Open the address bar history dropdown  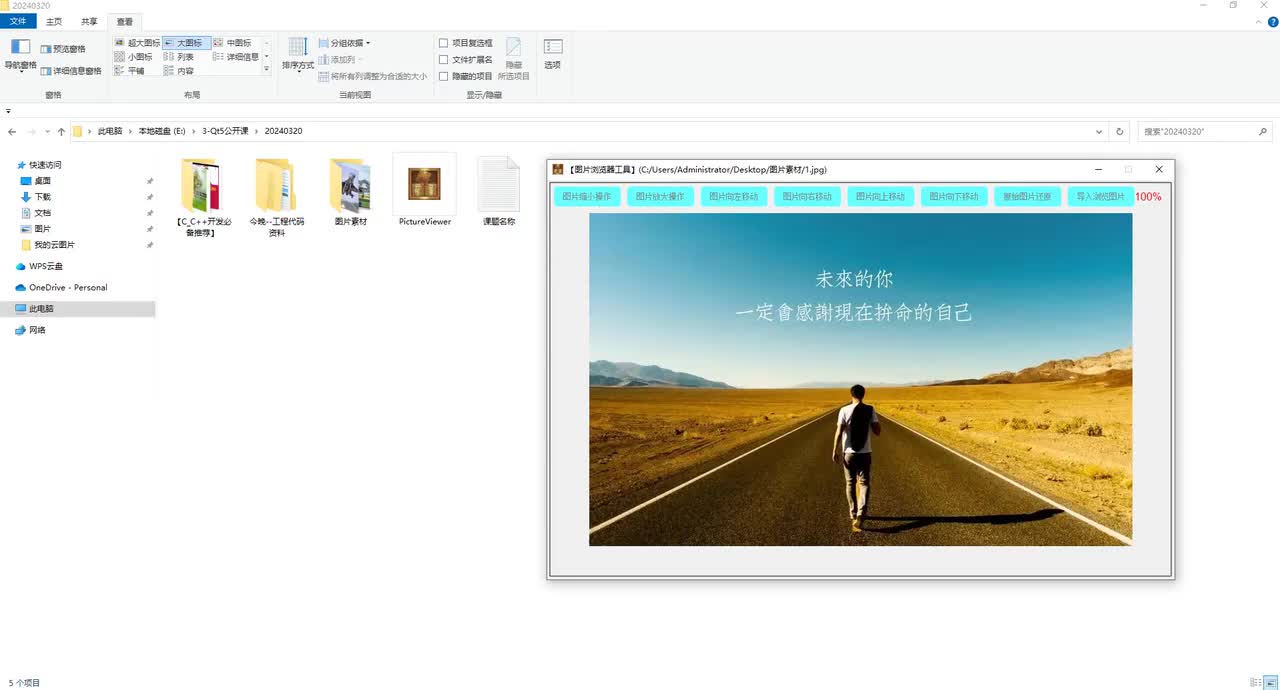pyautogui.click(x=1099, y=131)
